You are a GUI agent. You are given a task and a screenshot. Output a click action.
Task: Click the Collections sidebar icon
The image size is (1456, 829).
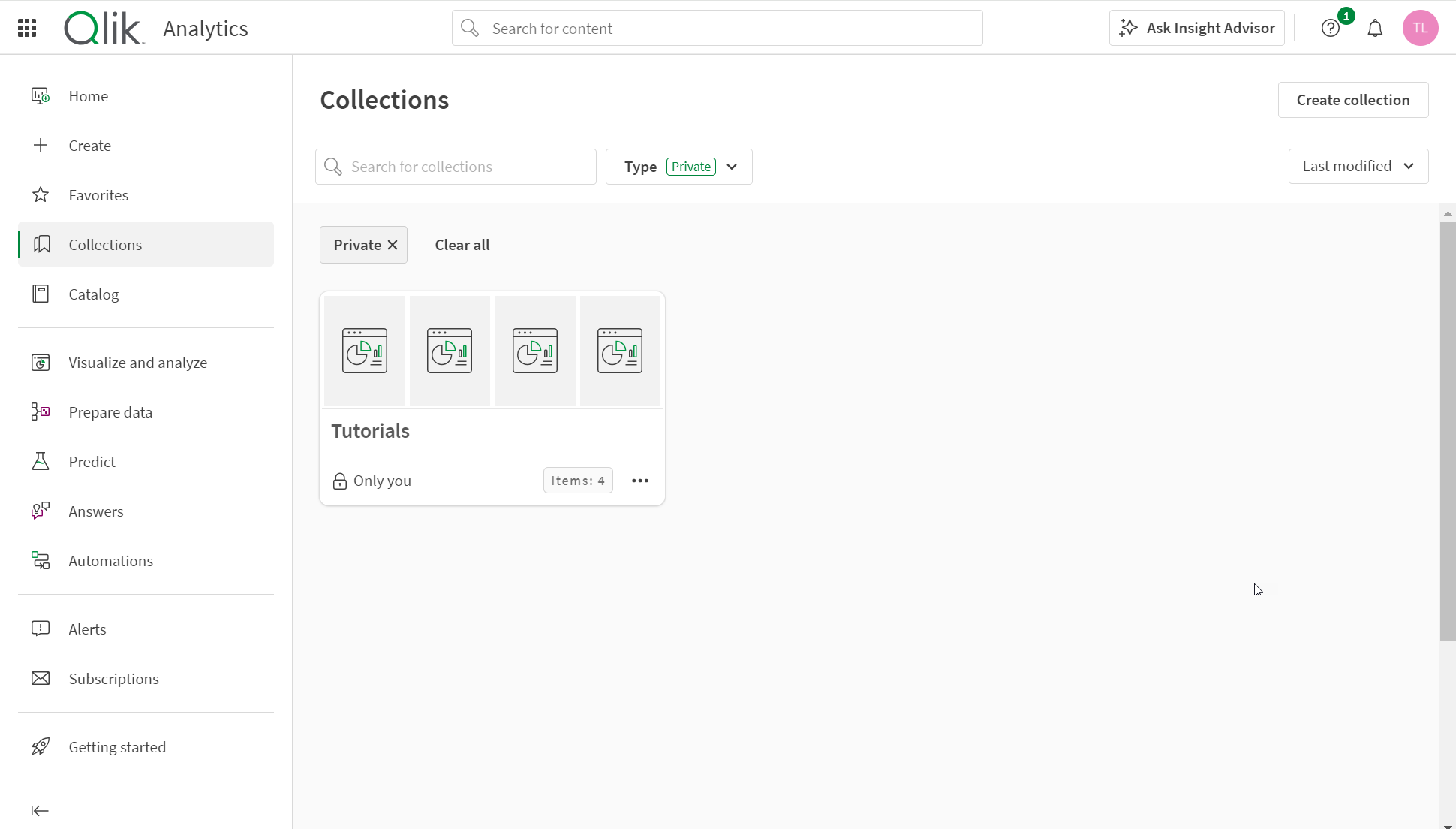tap(41, 244)
